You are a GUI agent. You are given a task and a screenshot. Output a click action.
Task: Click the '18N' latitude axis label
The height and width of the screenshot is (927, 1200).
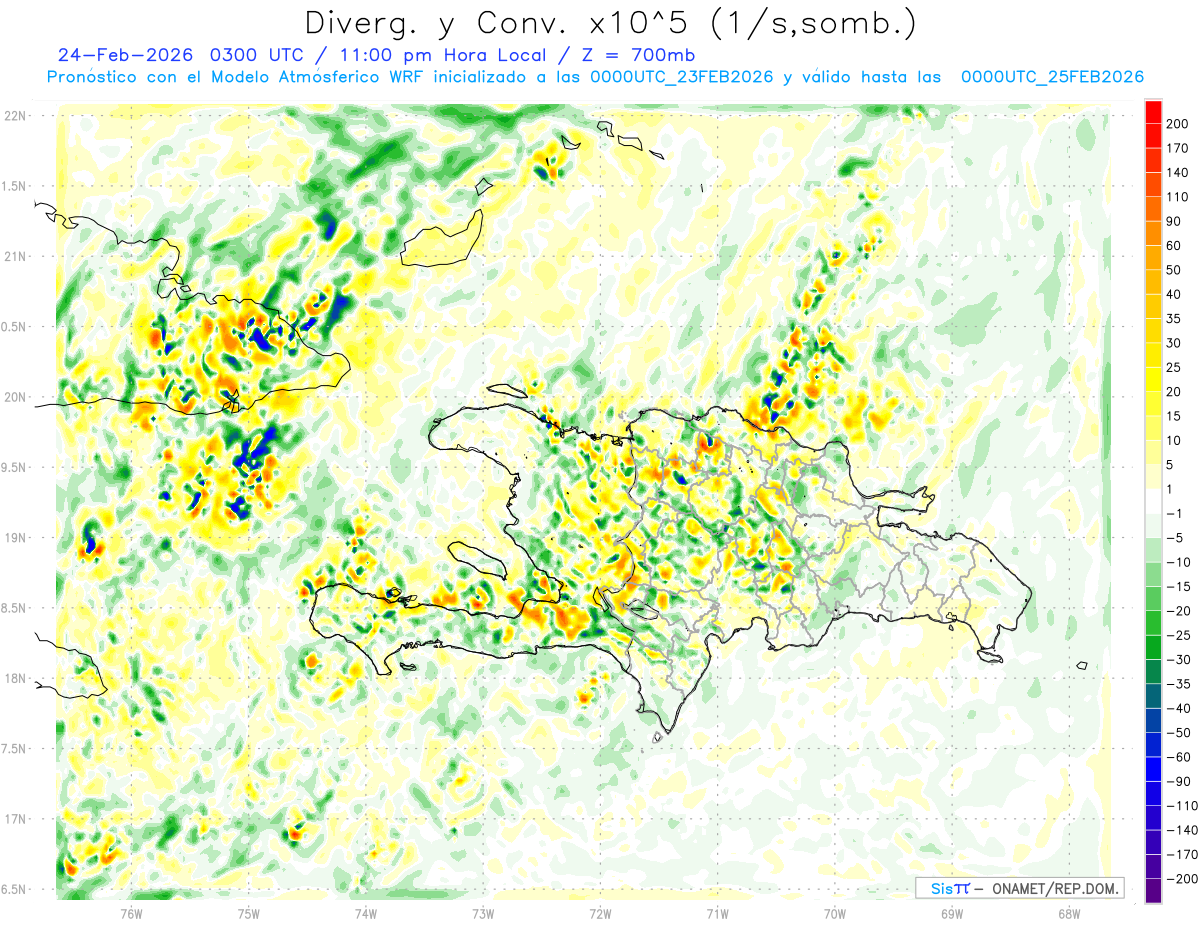15,679
